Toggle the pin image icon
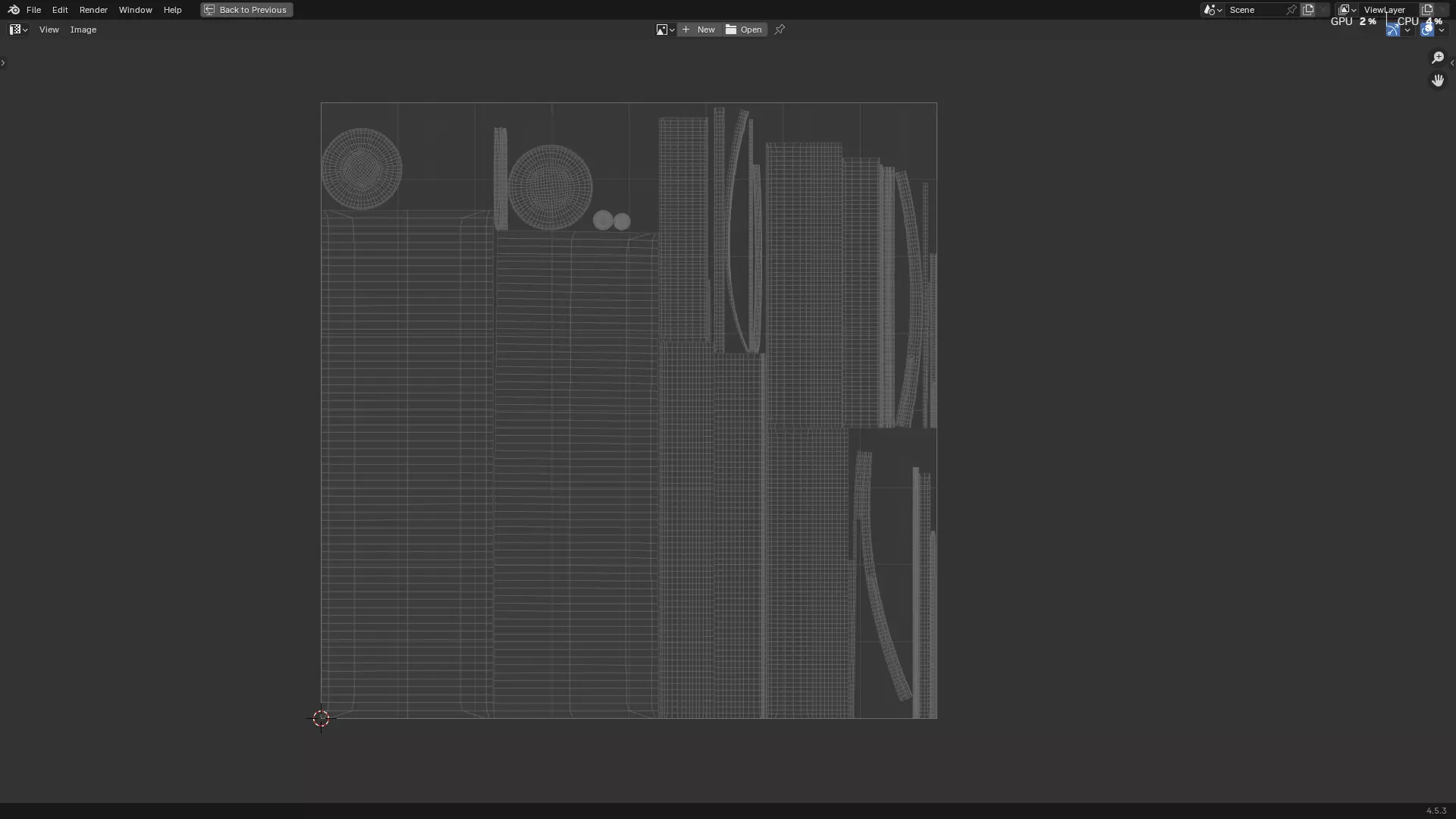1456x819 pixels. click(x=780, y=30)
